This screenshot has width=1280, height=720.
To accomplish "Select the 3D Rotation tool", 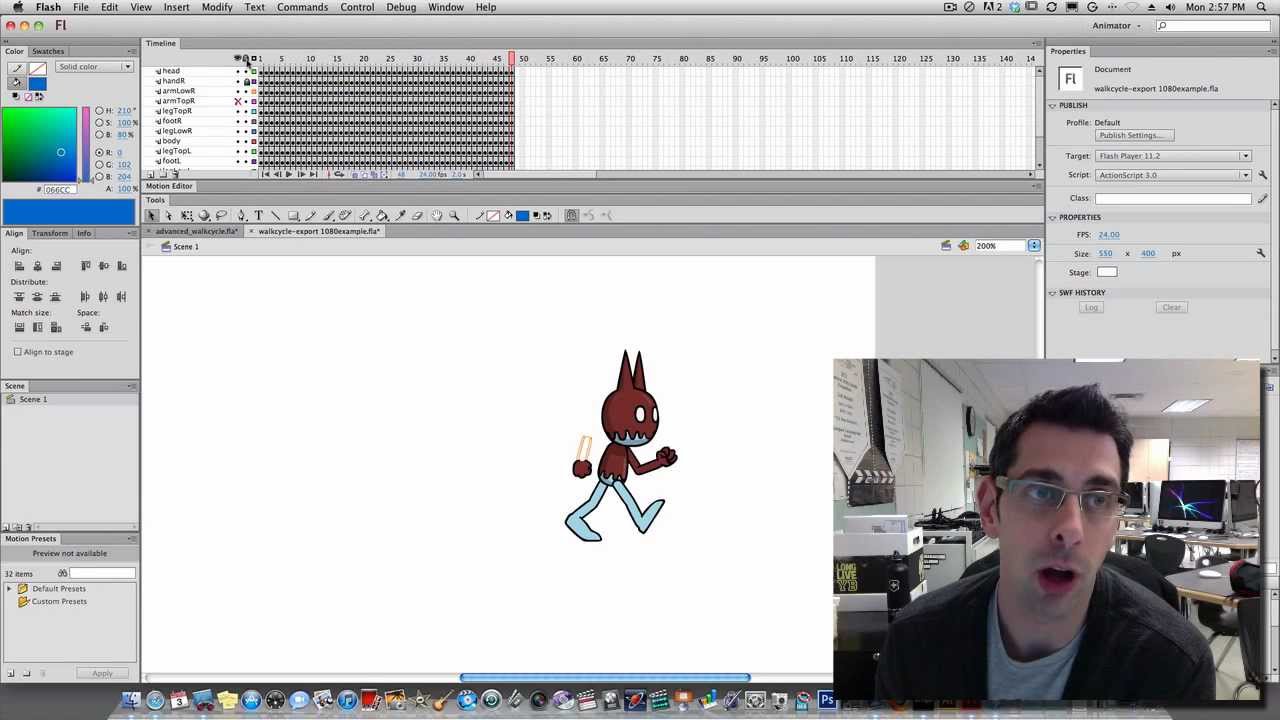I will pyautogui.click(x=204, y=215).
